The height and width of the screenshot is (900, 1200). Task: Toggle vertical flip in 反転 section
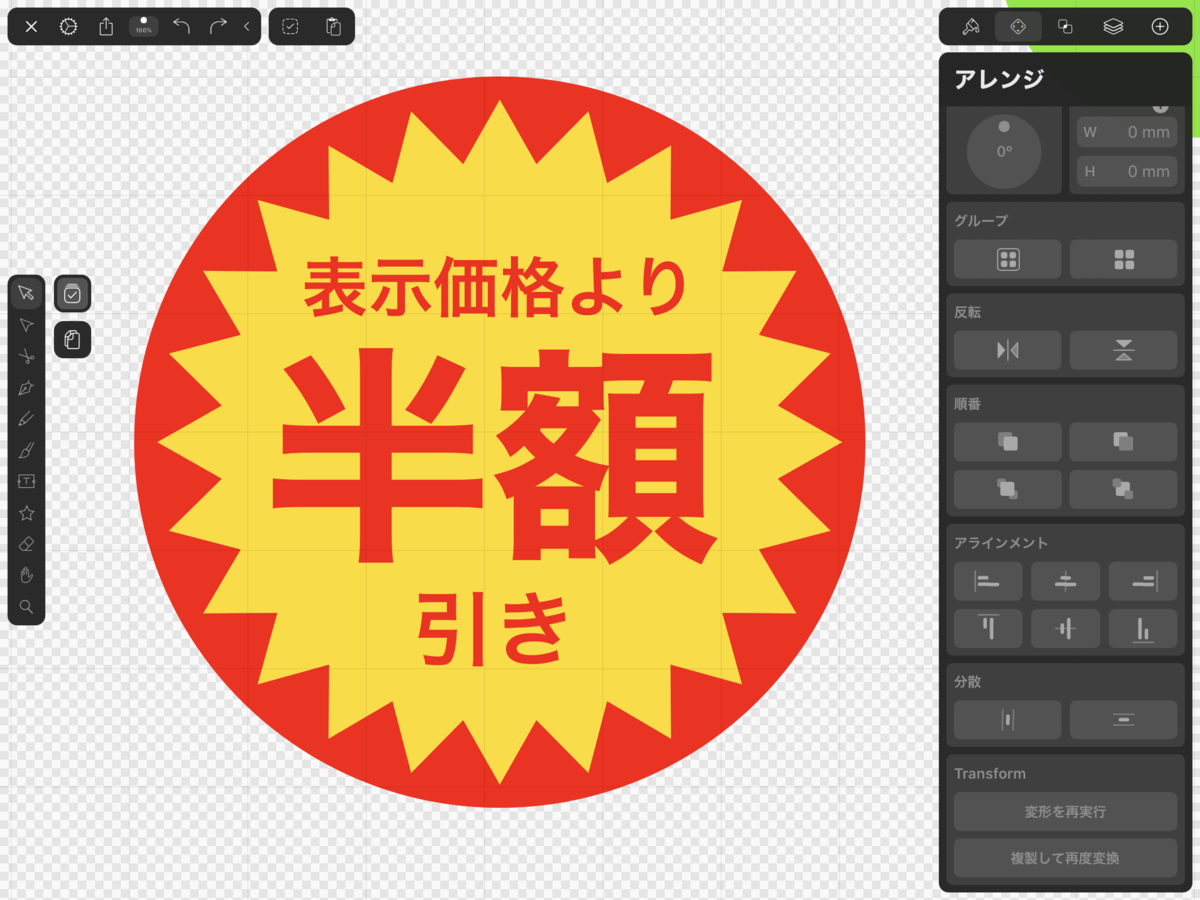point(1124,351)
